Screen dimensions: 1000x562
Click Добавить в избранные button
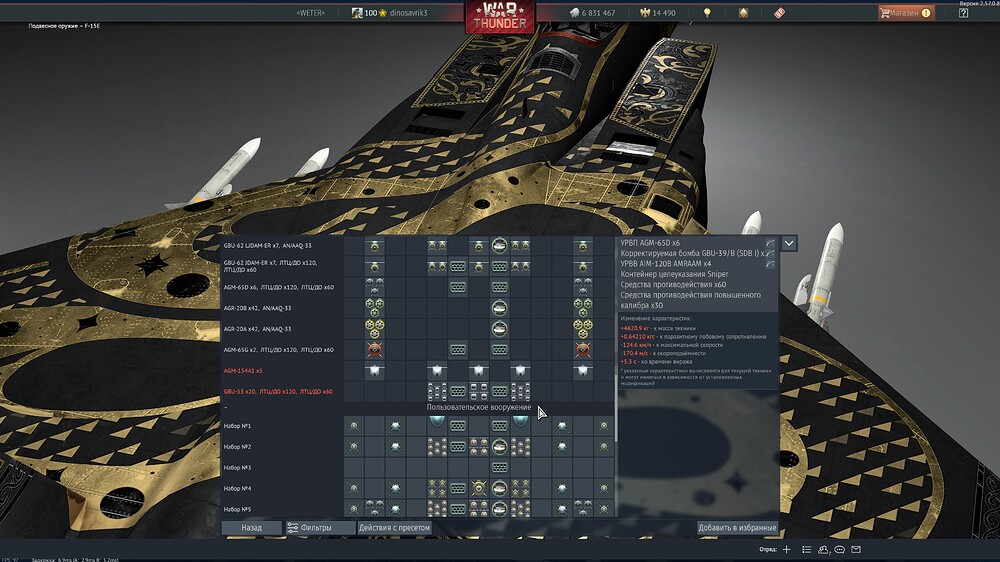click(x=737, y=528)
